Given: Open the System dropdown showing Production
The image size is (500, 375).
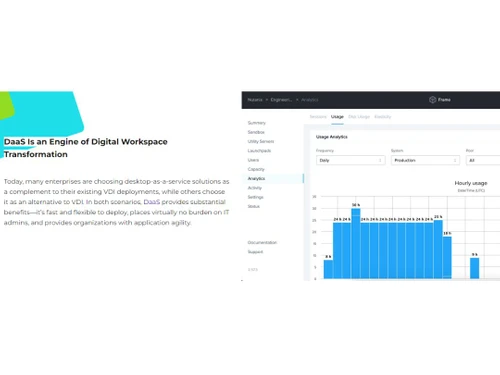Looking at the screenshot, I should 425,160.
